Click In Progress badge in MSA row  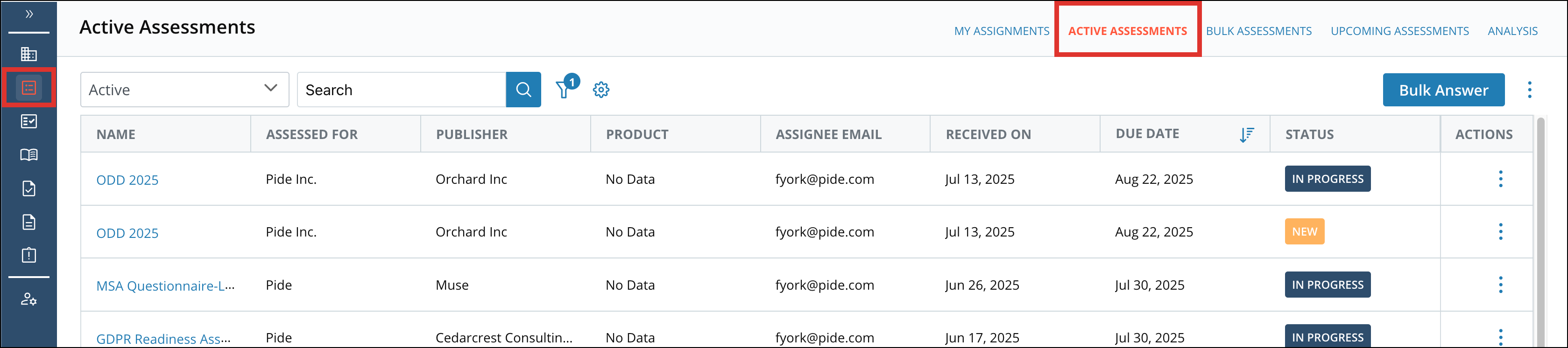coord(1328,285)
